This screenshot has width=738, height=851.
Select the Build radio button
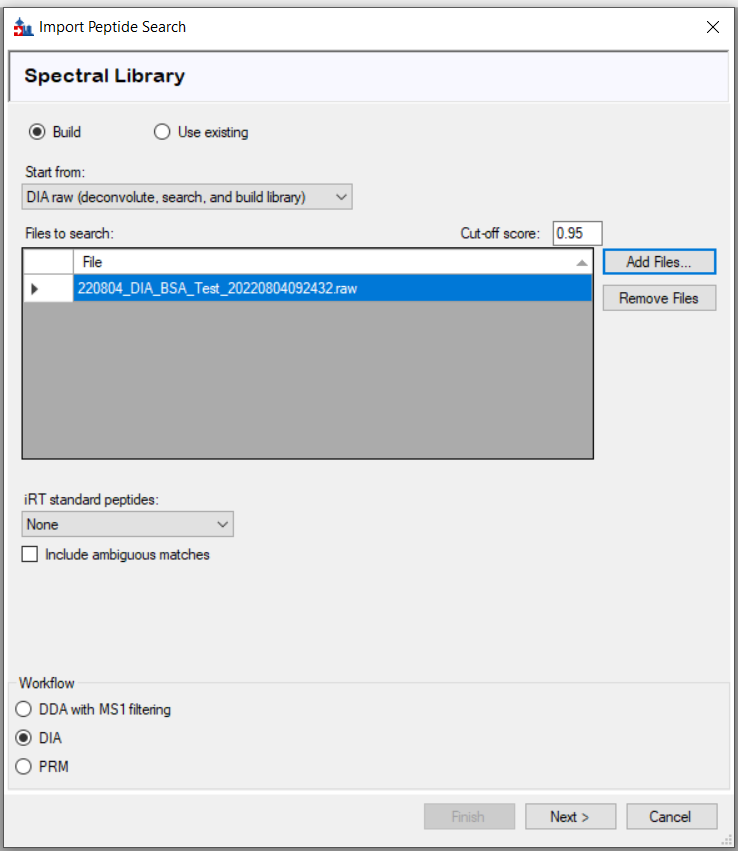tap(37, 132)
